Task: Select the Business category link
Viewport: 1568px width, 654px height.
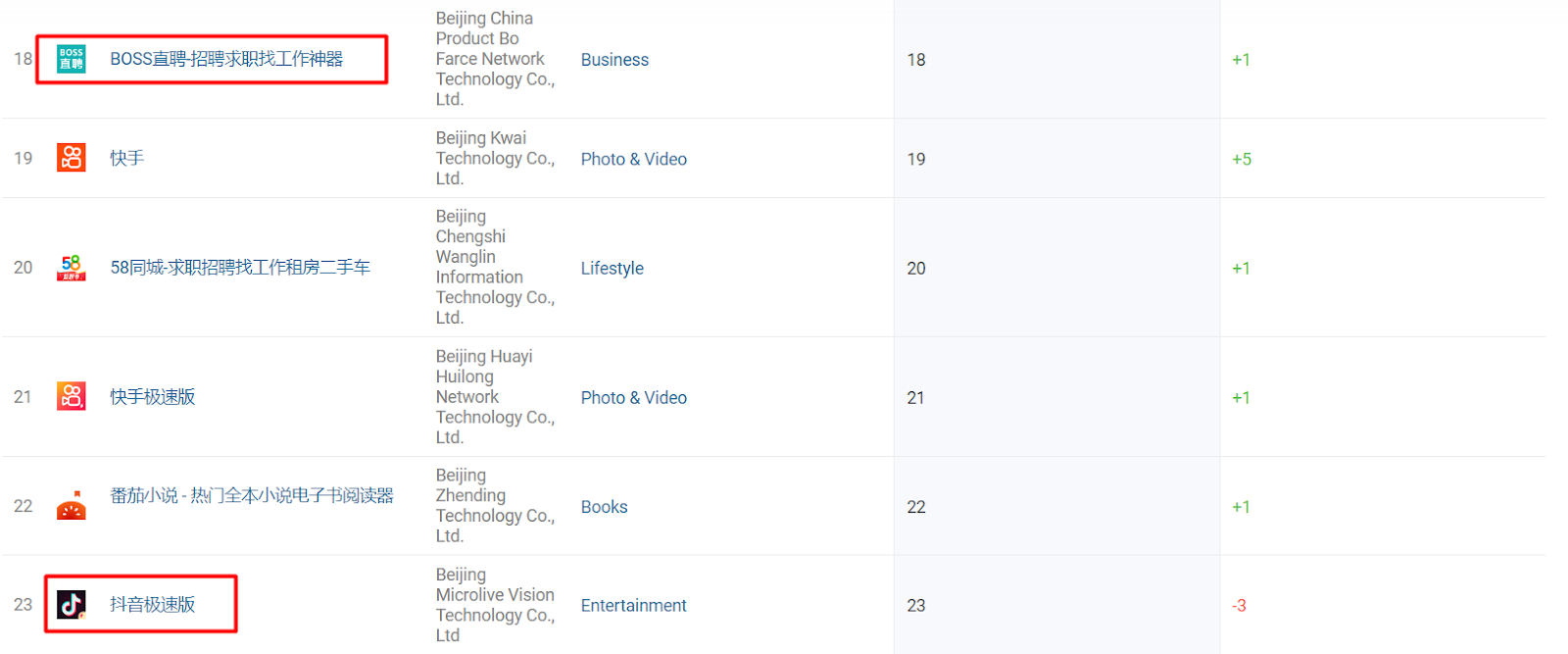Action: tap(614, 60)
